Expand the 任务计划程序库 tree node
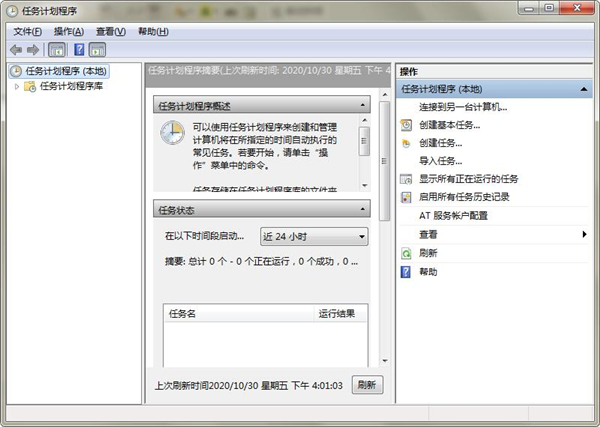 16,87
